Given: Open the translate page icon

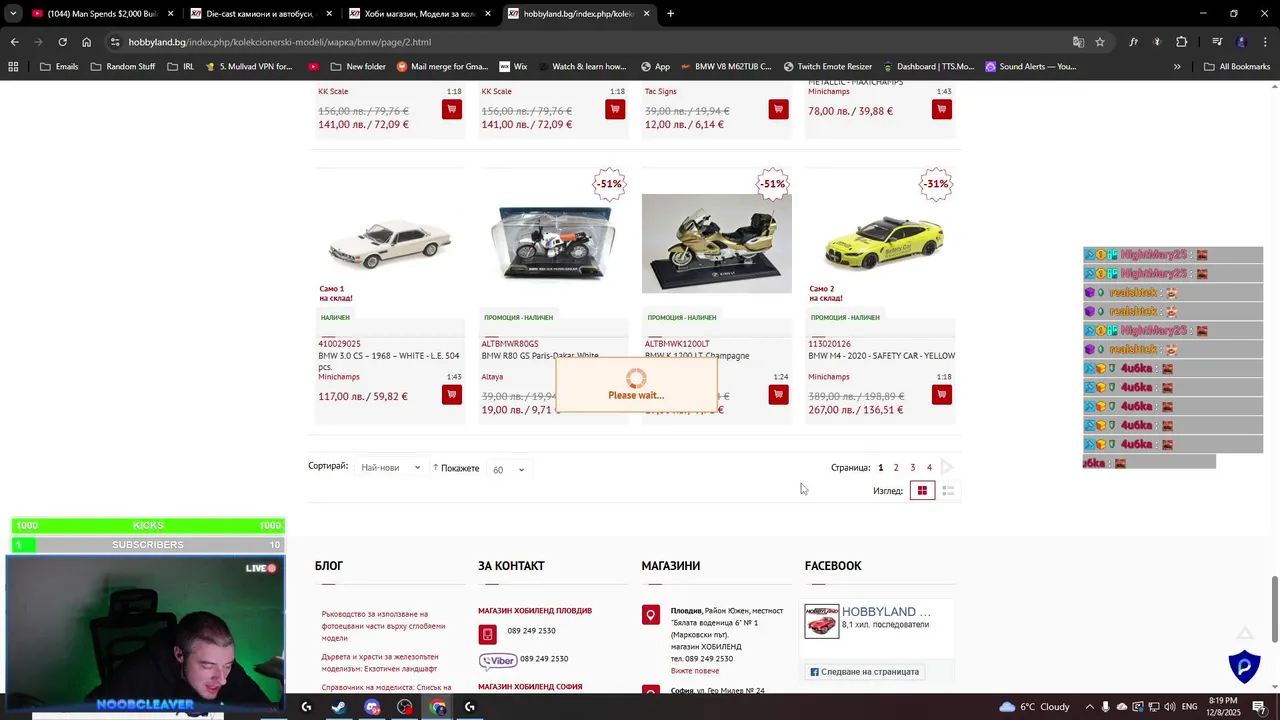Looking at the screenshot, I should (x=1078, y=42).
